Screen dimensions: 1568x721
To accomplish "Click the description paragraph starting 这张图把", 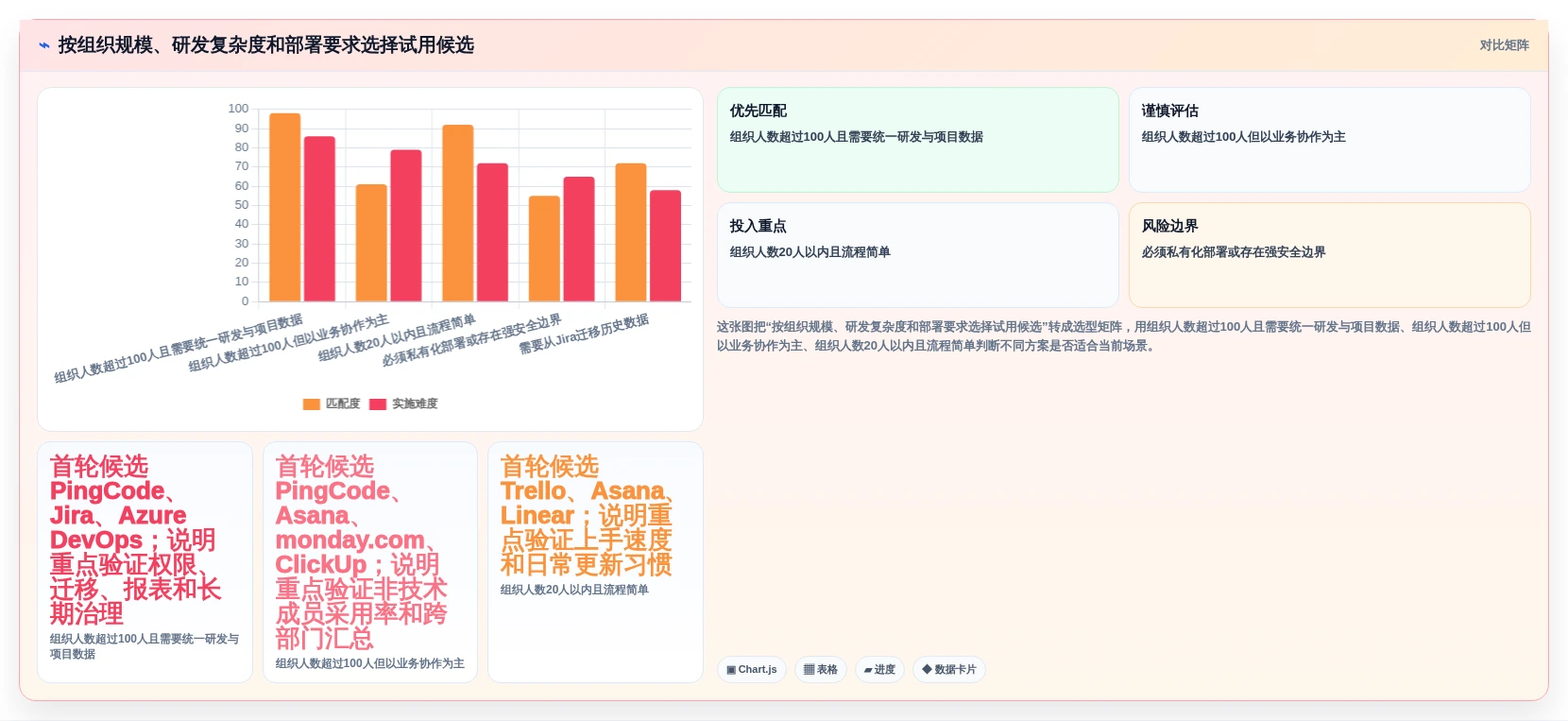I will (1124, 335).
